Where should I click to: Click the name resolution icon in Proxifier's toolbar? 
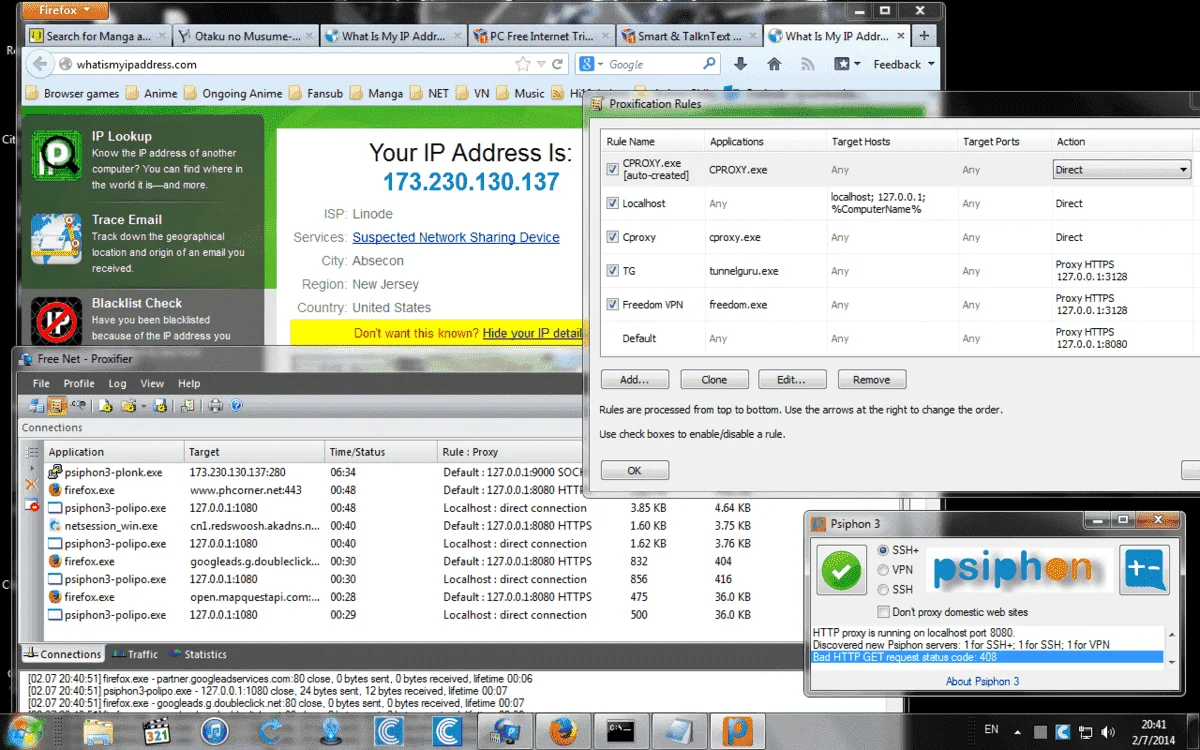(77, 406)
